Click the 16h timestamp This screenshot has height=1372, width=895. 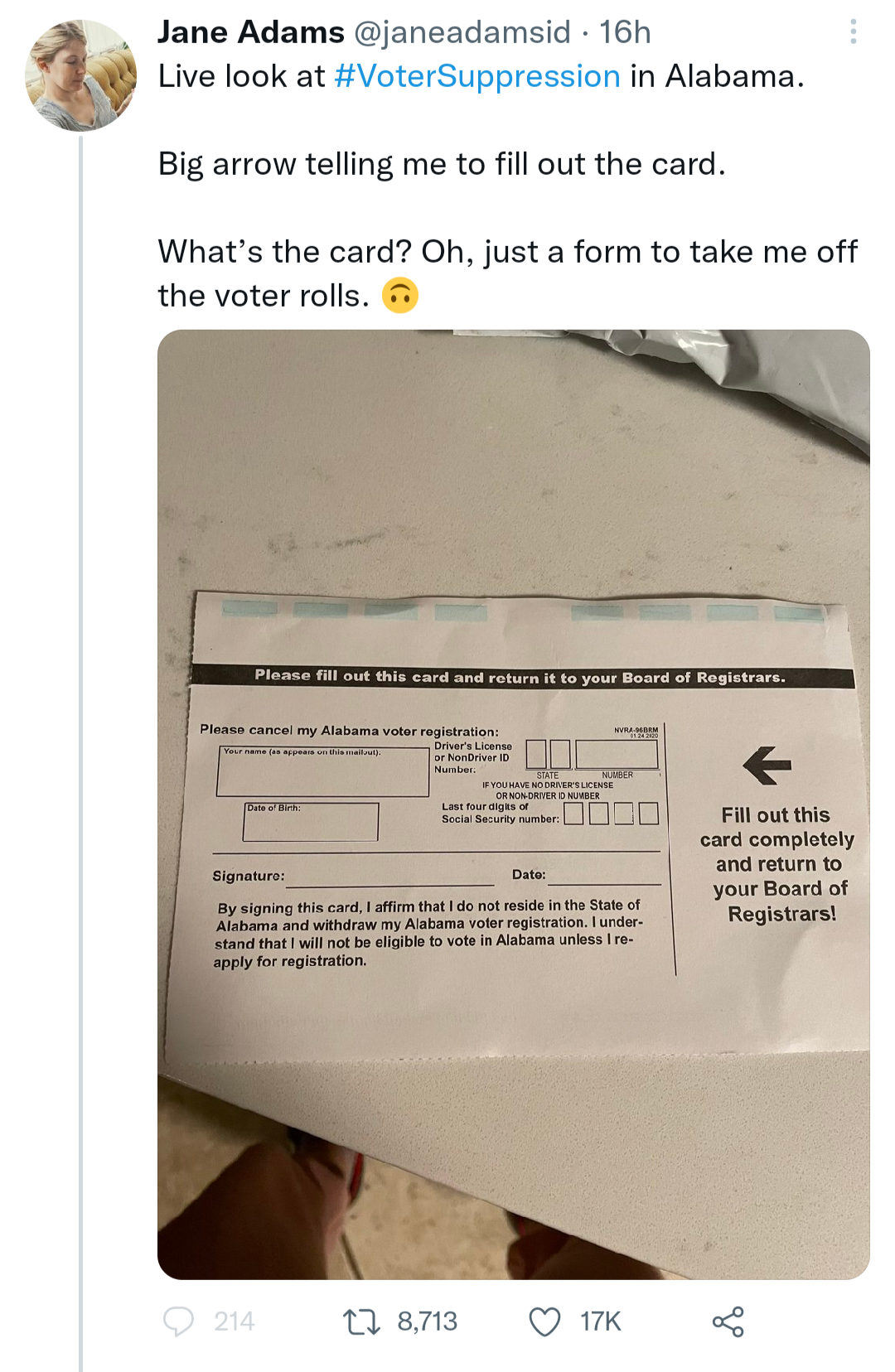point(626,32)
